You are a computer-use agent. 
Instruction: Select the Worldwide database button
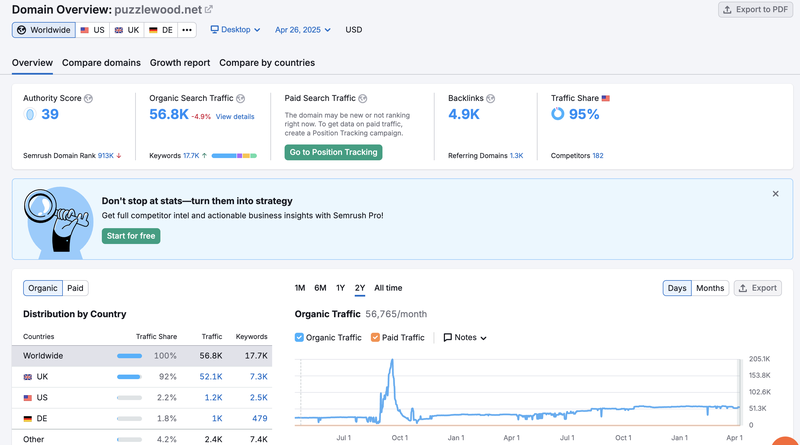pyautogui.click(x=44, y=30)
